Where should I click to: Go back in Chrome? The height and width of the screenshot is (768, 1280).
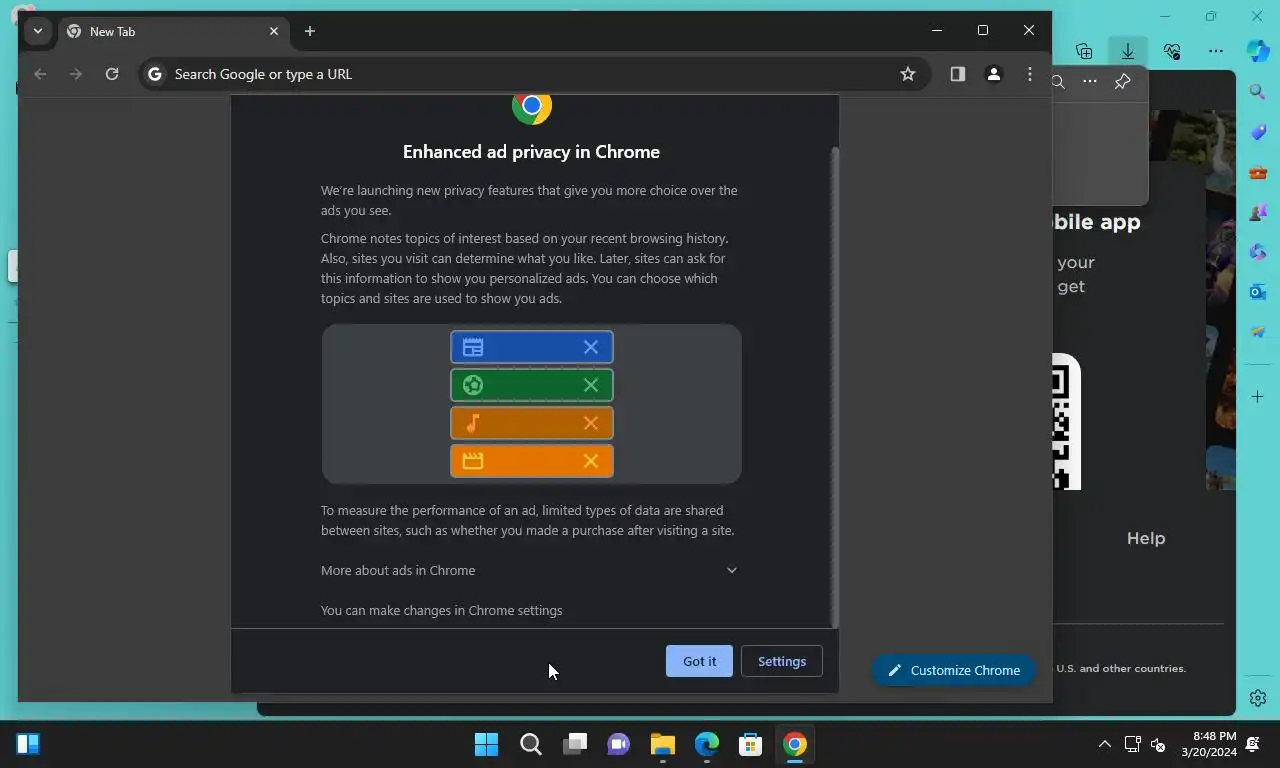[x=40, y=74]
